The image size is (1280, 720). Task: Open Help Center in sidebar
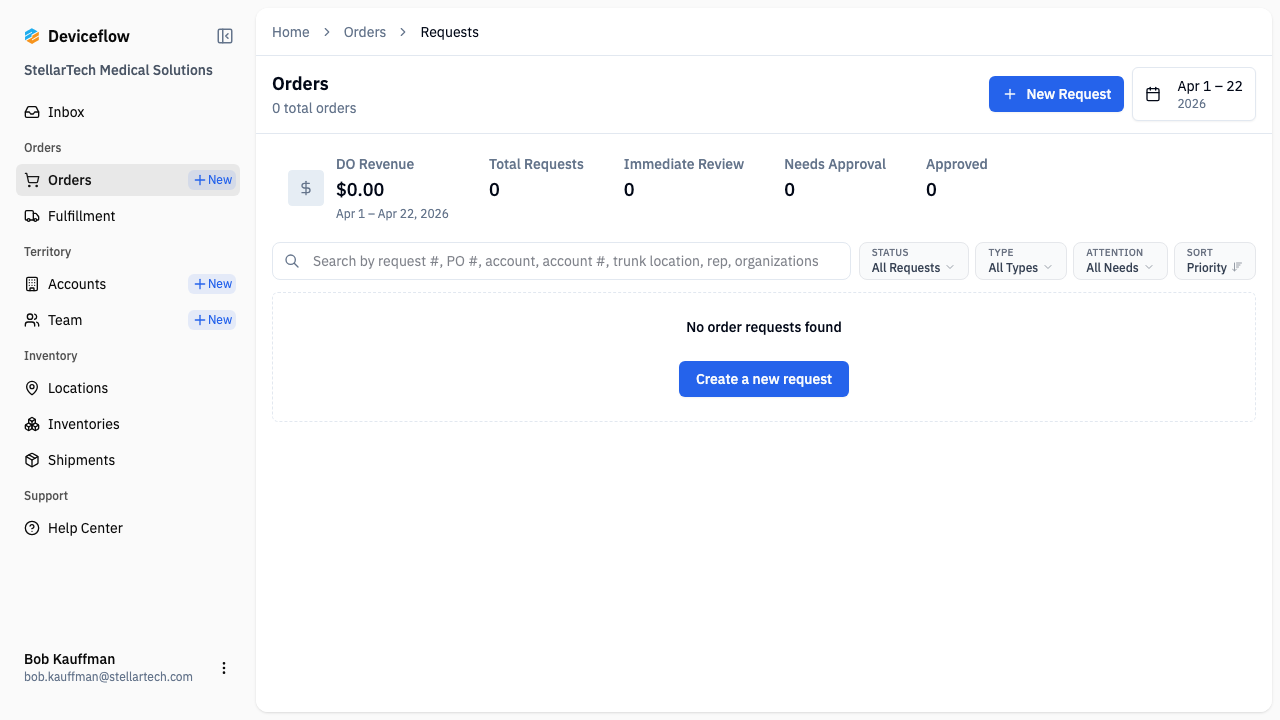click(x=128, y=528)
